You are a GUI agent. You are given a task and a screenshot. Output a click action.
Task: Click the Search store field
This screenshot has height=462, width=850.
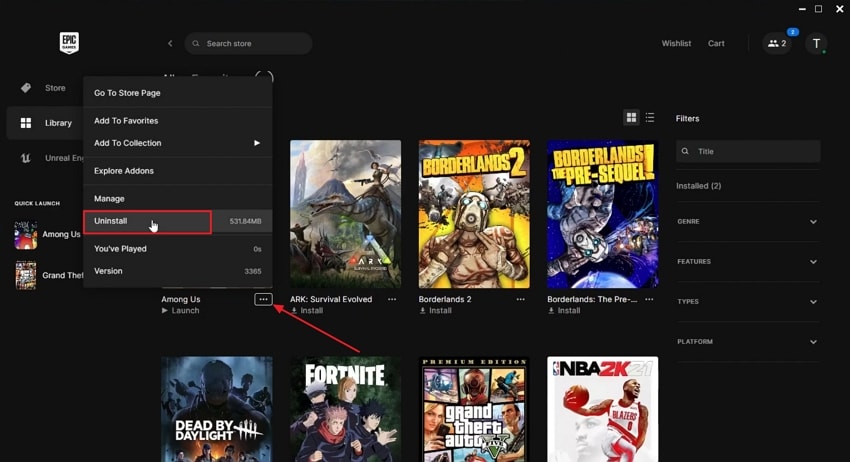pyautogui.click(x=248, y=43)
